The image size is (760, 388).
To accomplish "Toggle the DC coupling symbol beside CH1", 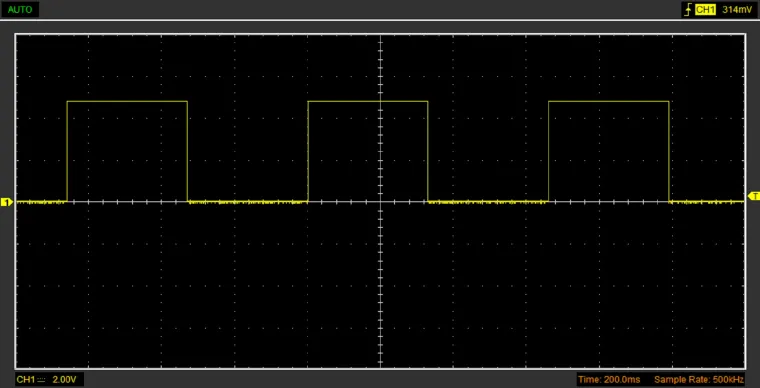I will pyautogui.click(x=40, y=379).
